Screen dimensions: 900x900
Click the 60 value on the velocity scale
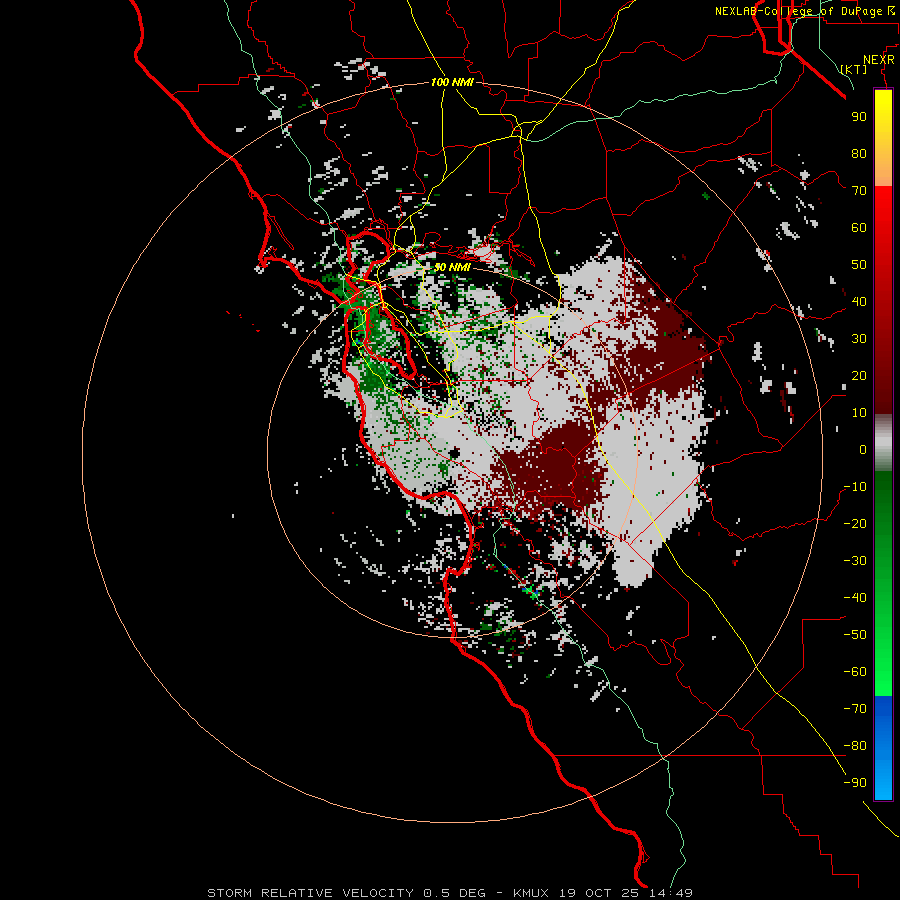[859, 228]
